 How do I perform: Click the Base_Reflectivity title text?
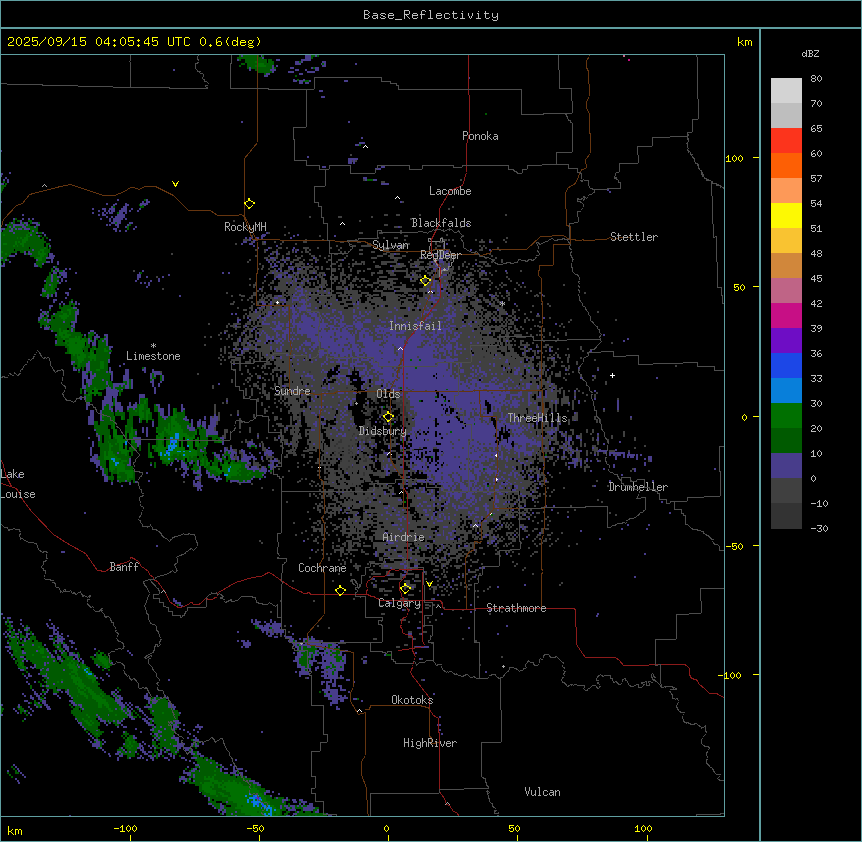431,15
